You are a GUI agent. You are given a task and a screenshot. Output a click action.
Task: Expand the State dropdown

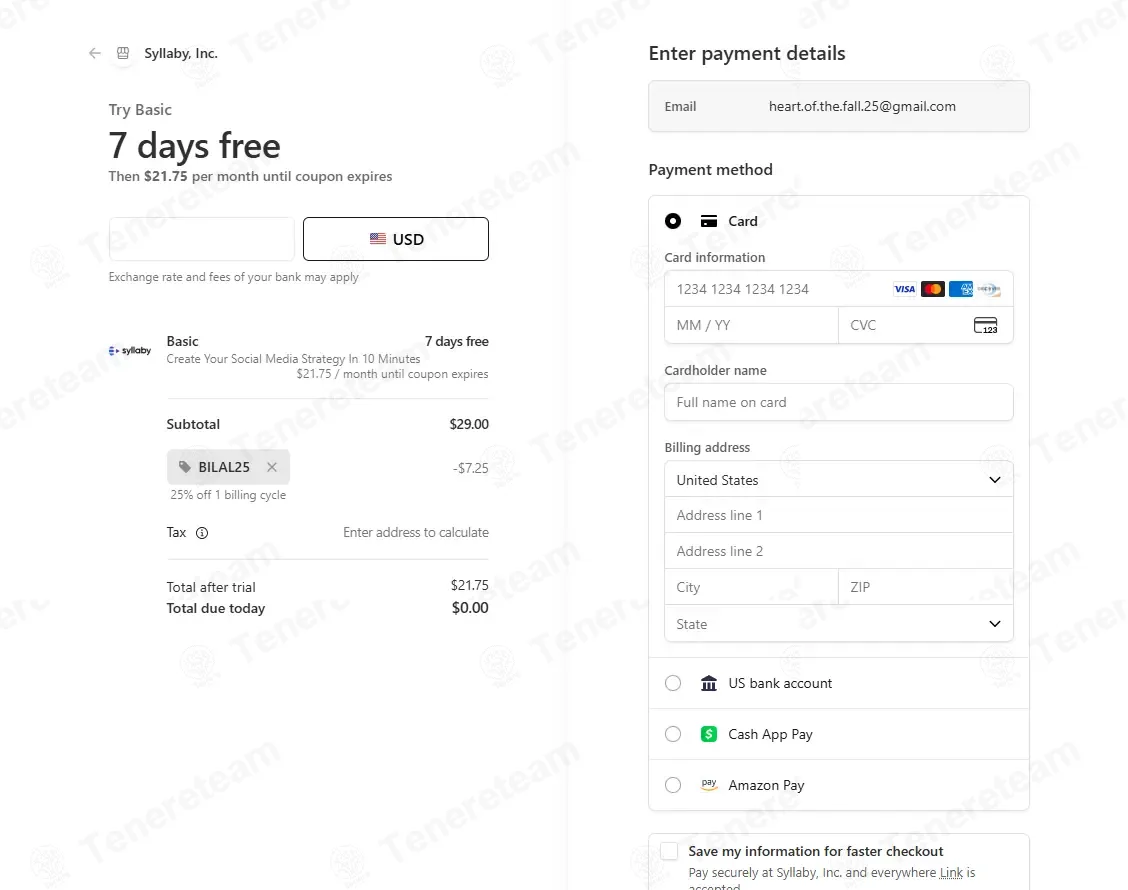click(x=839, y=624)
